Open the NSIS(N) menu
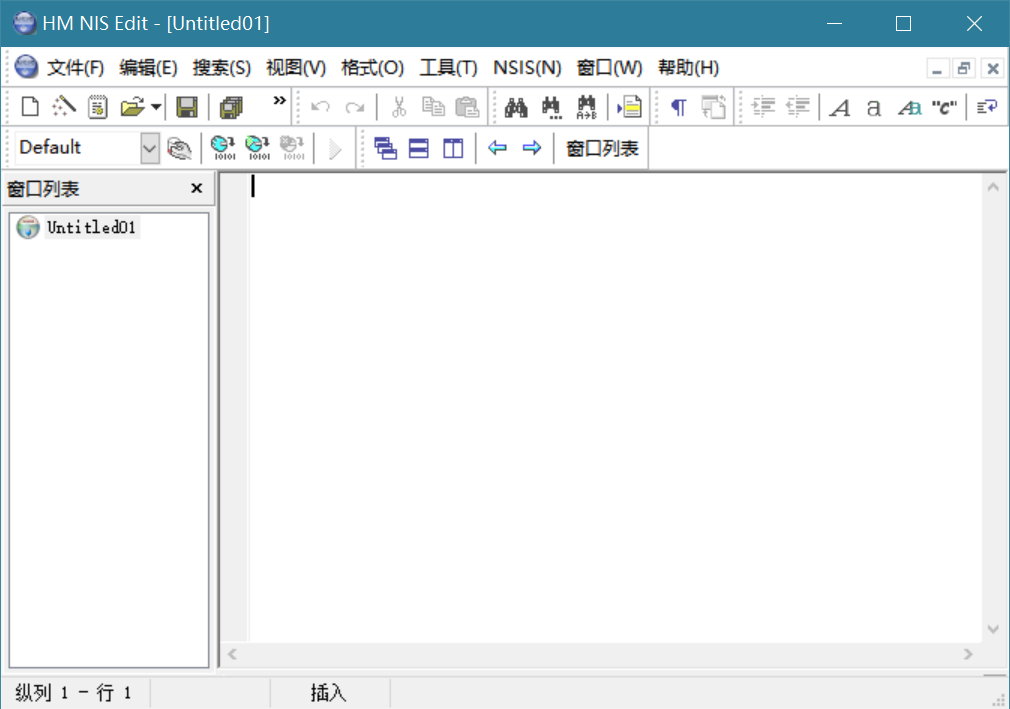Viewport: 1010px width, 709px height. click(527, 68)
